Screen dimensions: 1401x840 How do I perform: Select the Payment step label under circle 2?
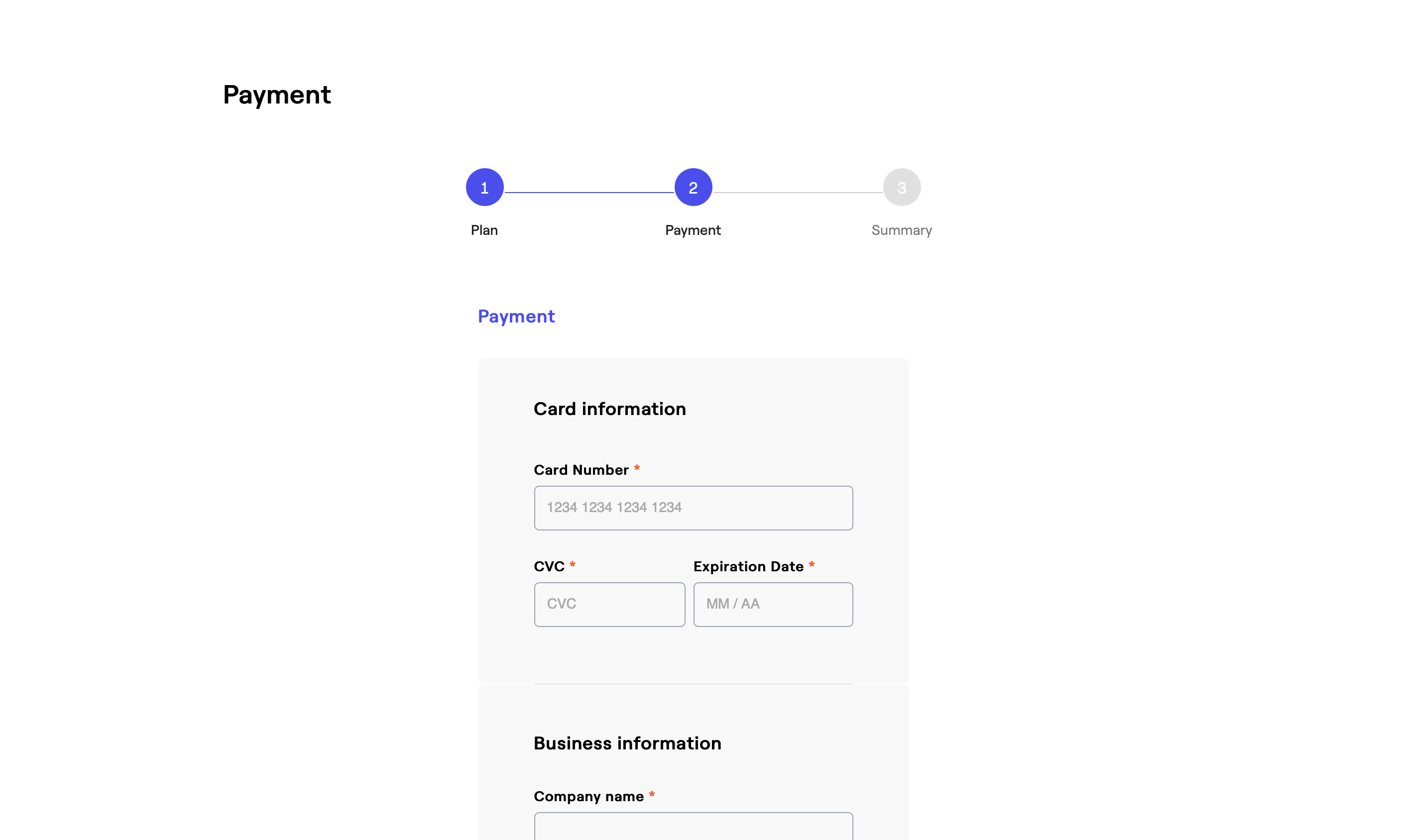693,230
